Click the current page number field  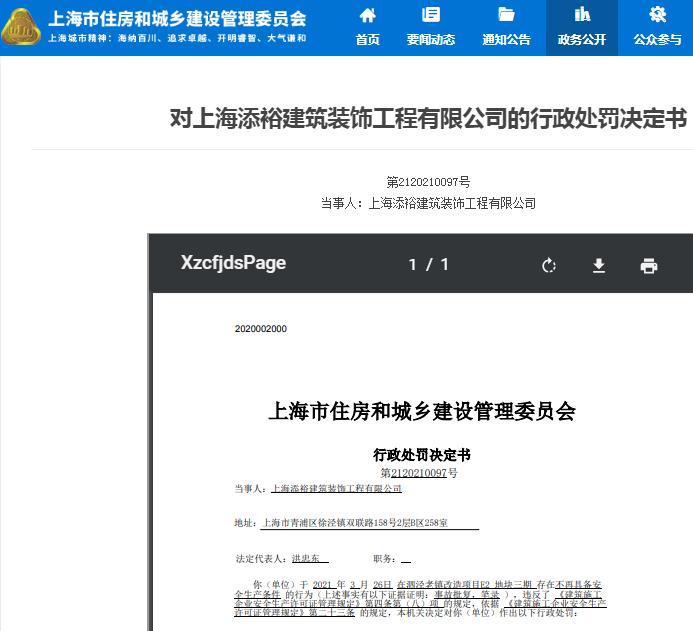[413, 265]
